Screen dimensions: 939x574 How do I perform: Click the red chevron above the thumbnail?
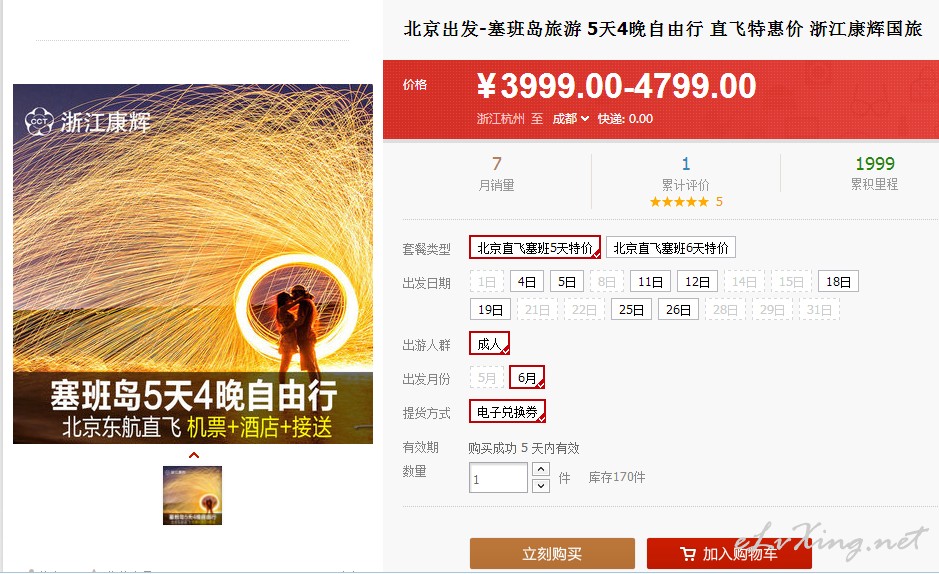tap(193, 455)
